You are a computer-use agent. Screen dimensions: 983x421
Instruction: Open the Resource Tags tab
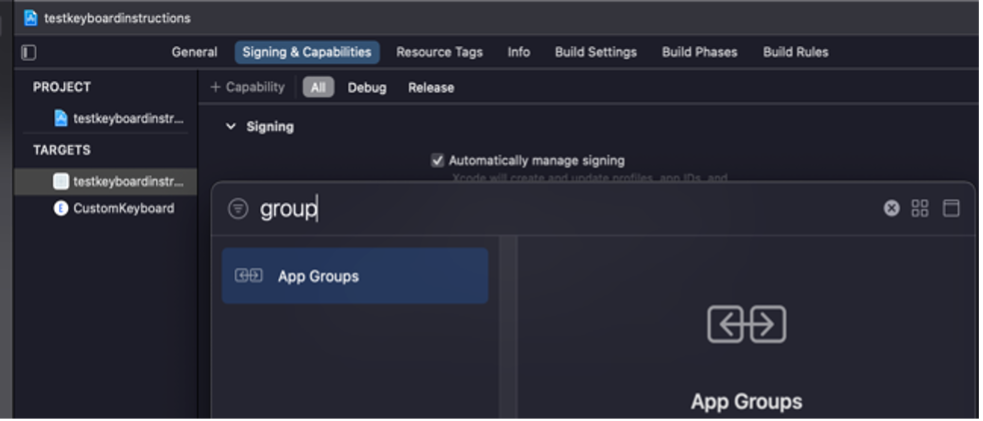[x=439, y=53]
